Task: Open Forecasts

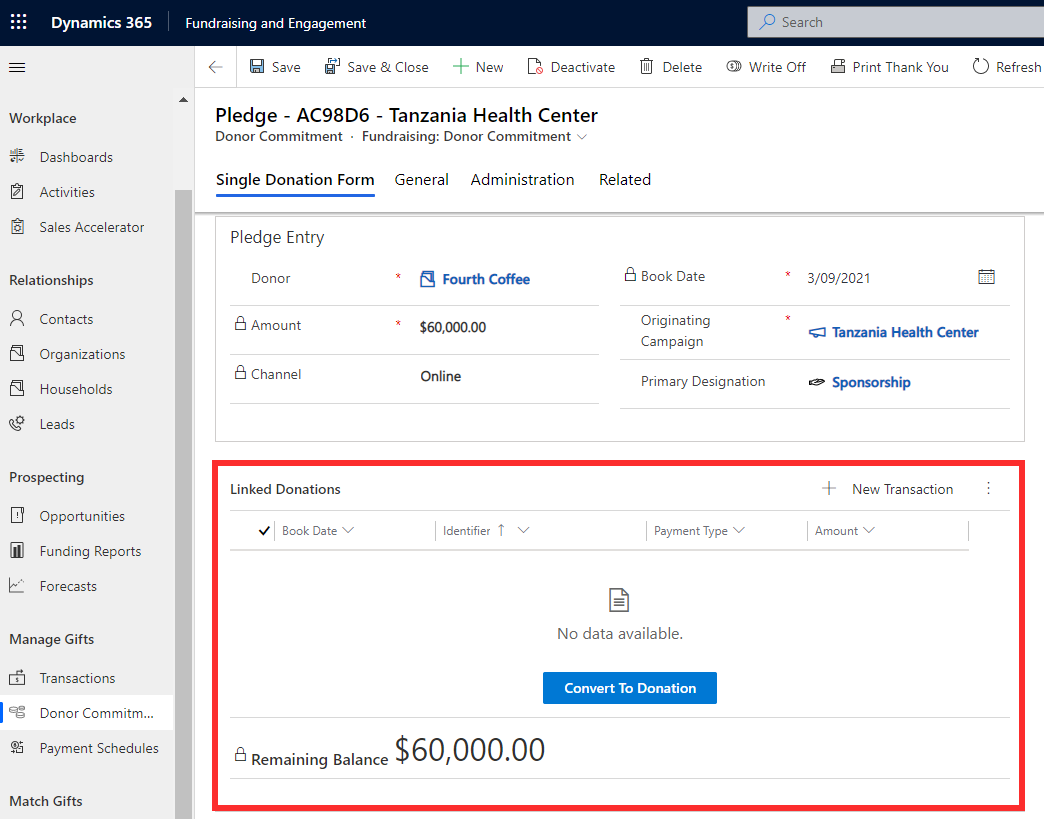Action: pos(68,586)
